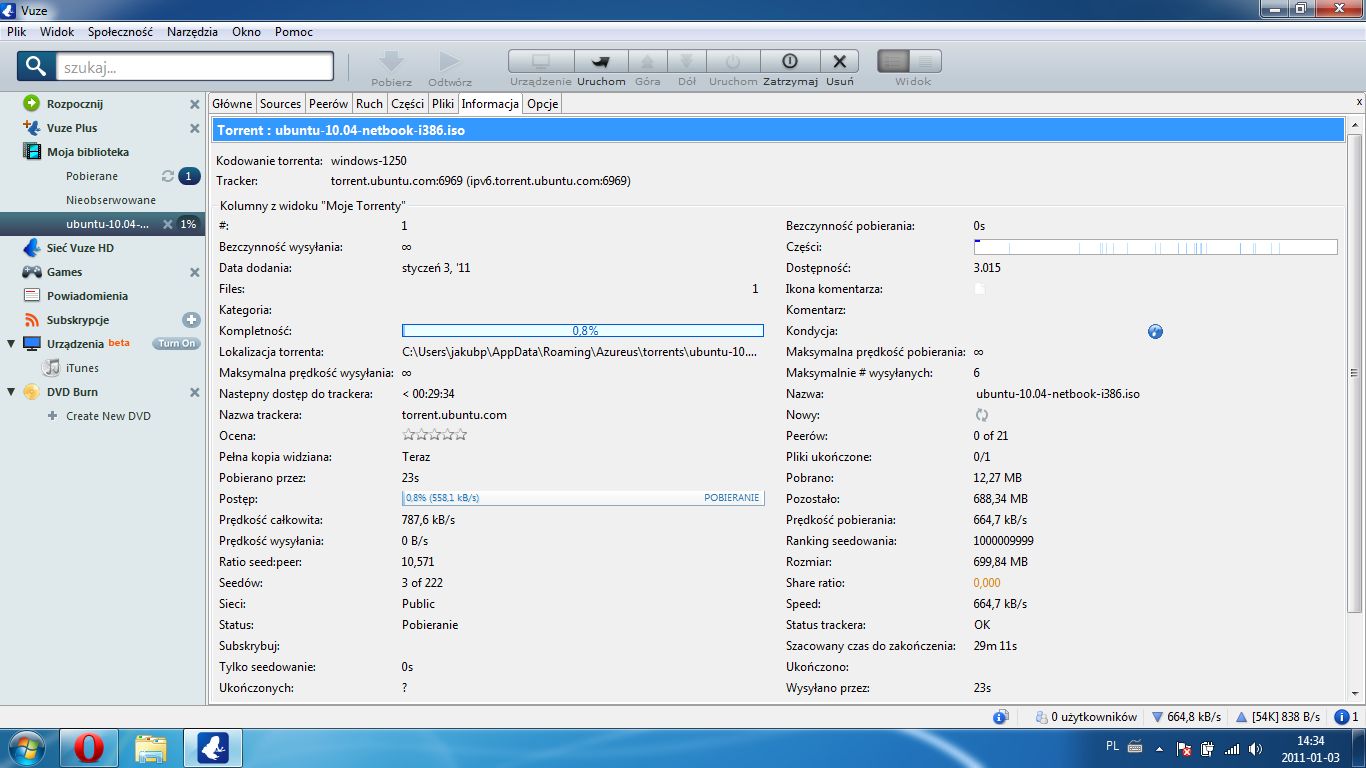Image resolution: width=1366 pixels, height=768 pixels.
Task: Click the refresh icon beside Pobierane
Action: pos(168,176)
